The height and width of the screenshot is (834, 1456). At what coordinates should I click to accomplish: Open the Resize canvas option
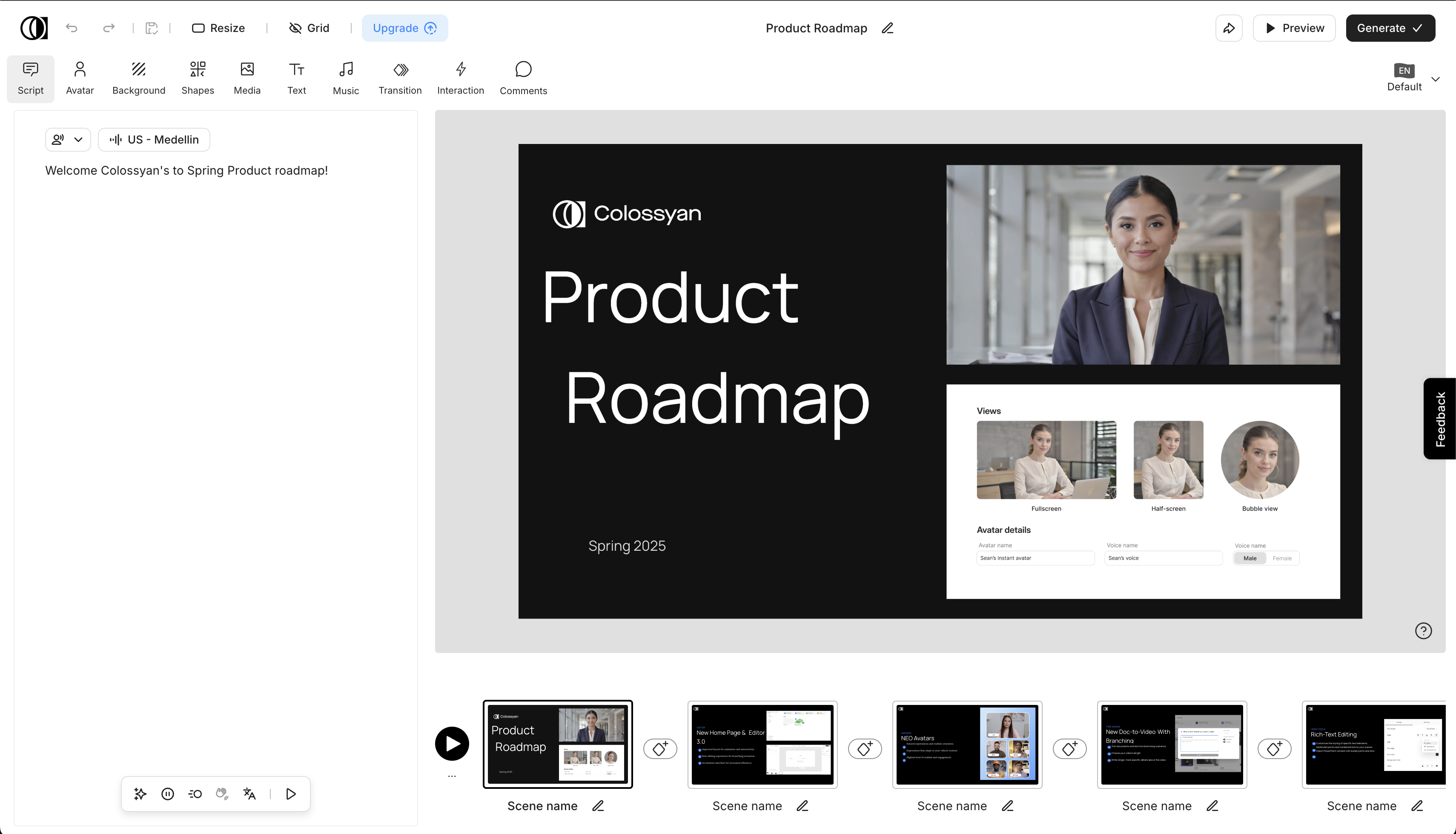click(x=218, y=28)
